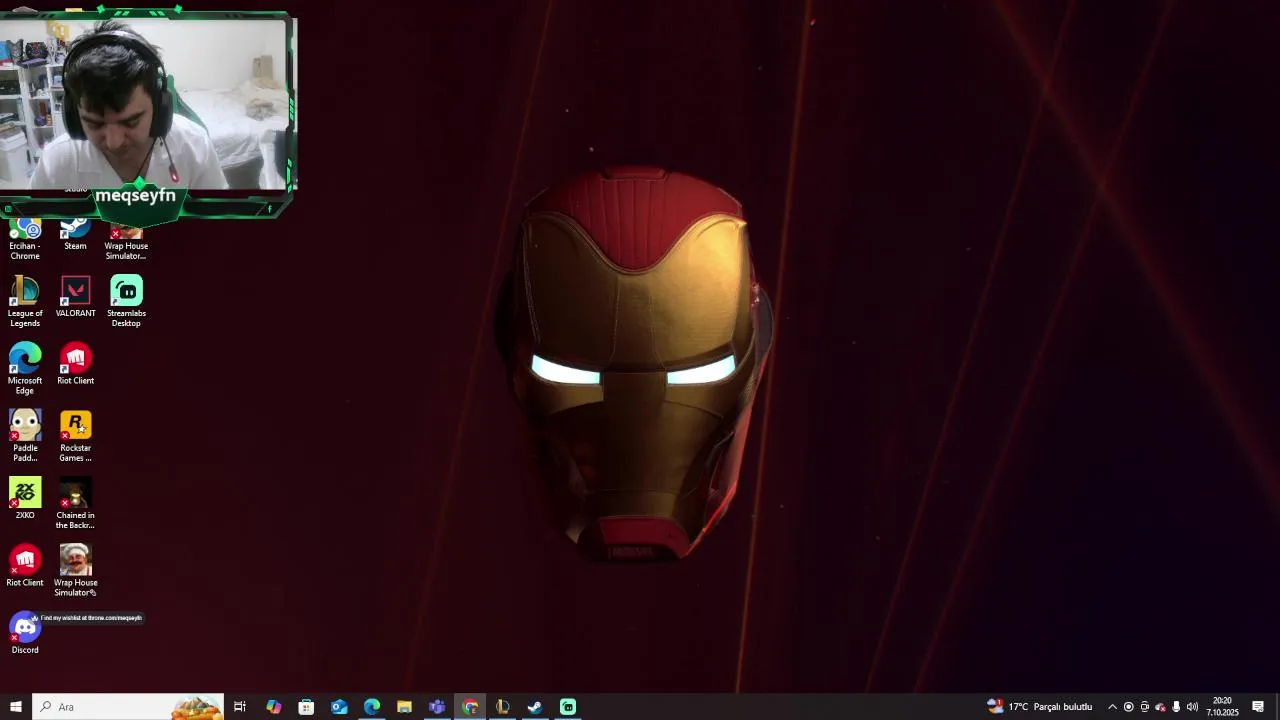Select the VALORANT desktop icon
Screen dimensions: 1280x720
pyautogui.click(x=75, y=297)
